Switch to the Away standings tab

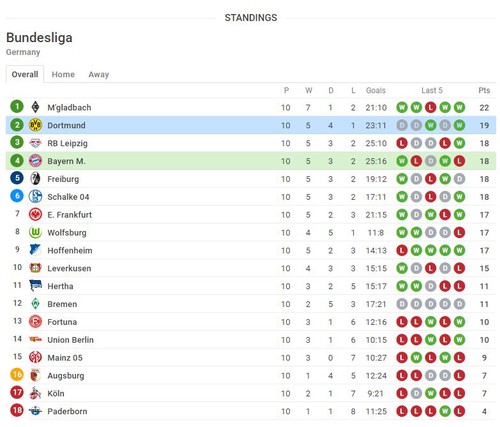[x=99, y=74]
